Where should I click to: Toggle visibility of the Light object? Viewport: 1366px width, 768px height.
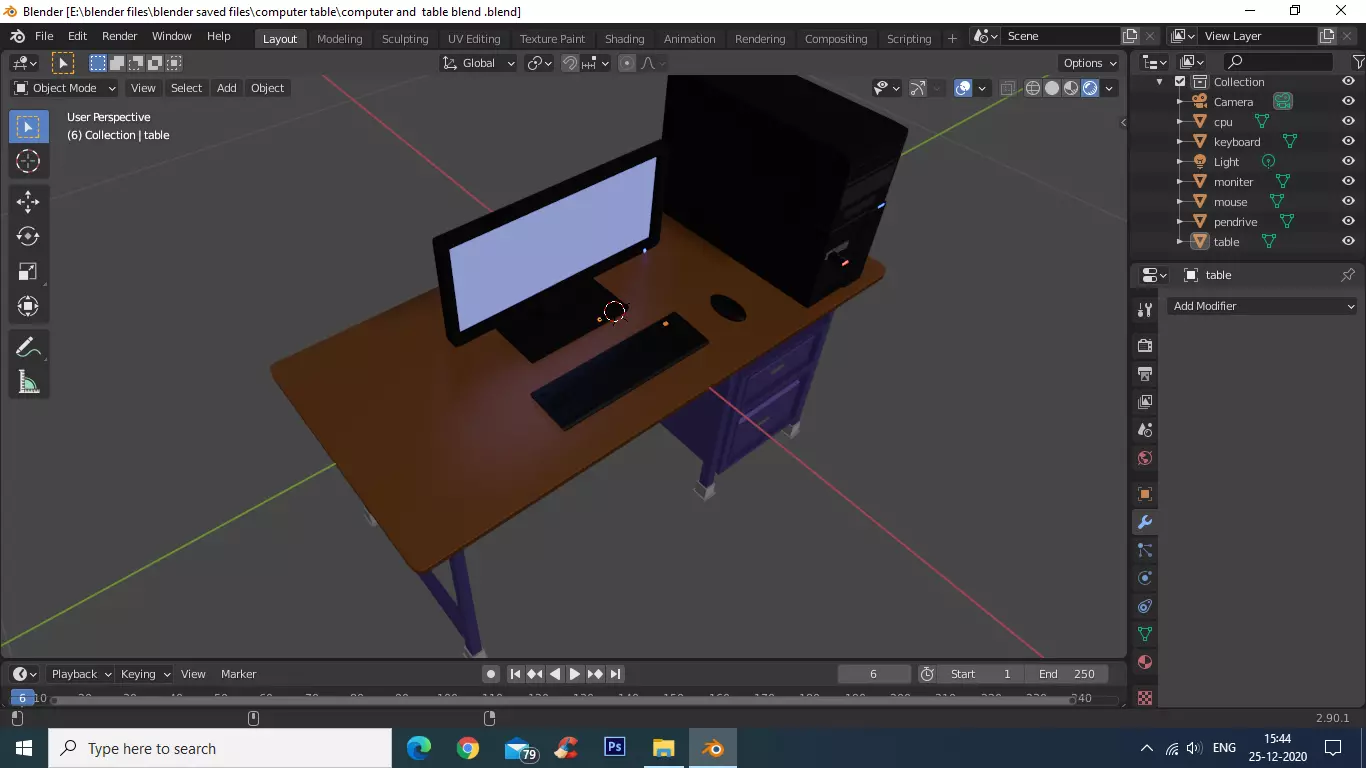point(1348,161)
